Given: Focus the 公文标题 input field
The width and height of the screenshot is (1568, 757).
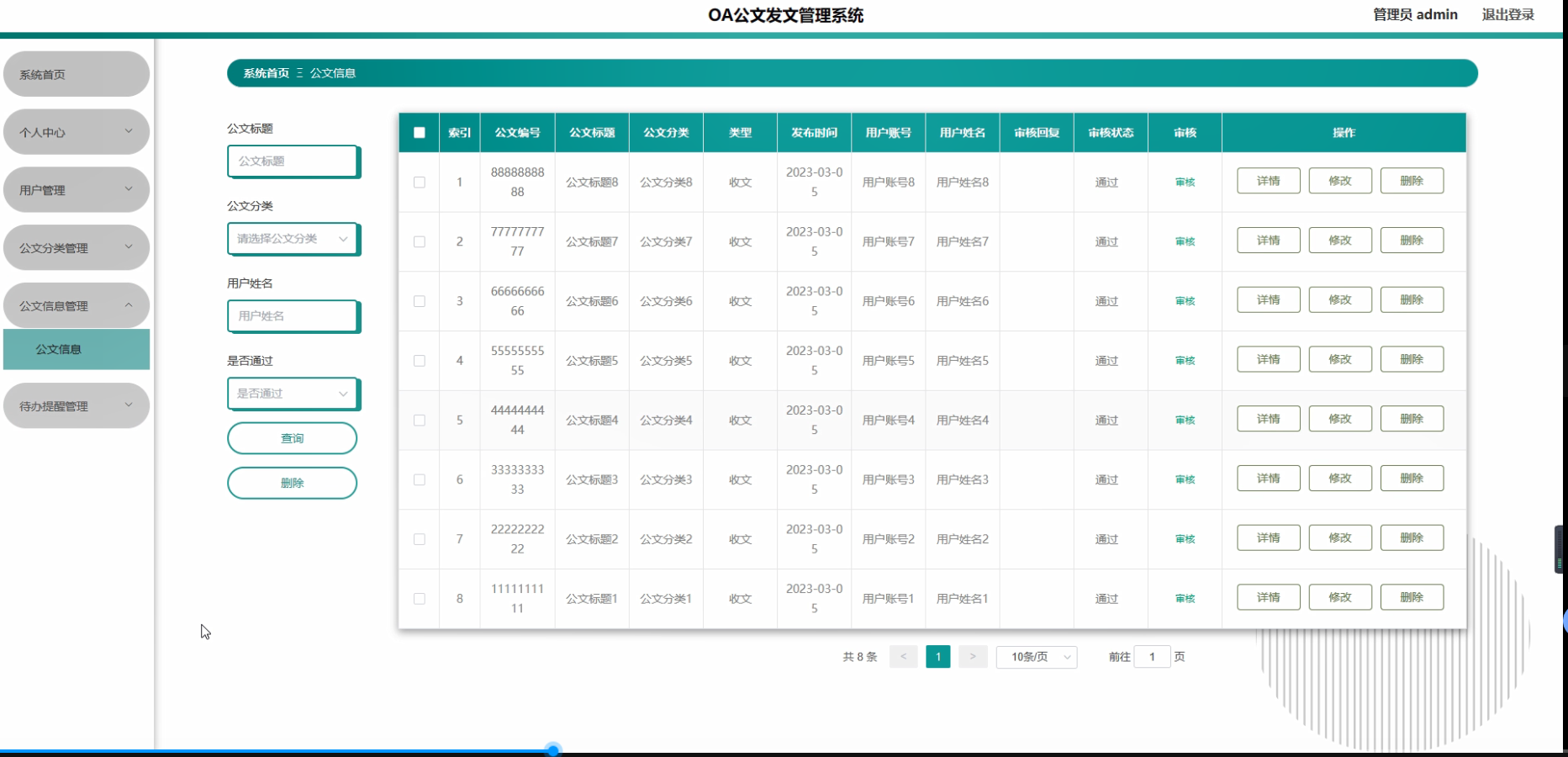Looking at the screenshot, I should [x=293, y=161].
